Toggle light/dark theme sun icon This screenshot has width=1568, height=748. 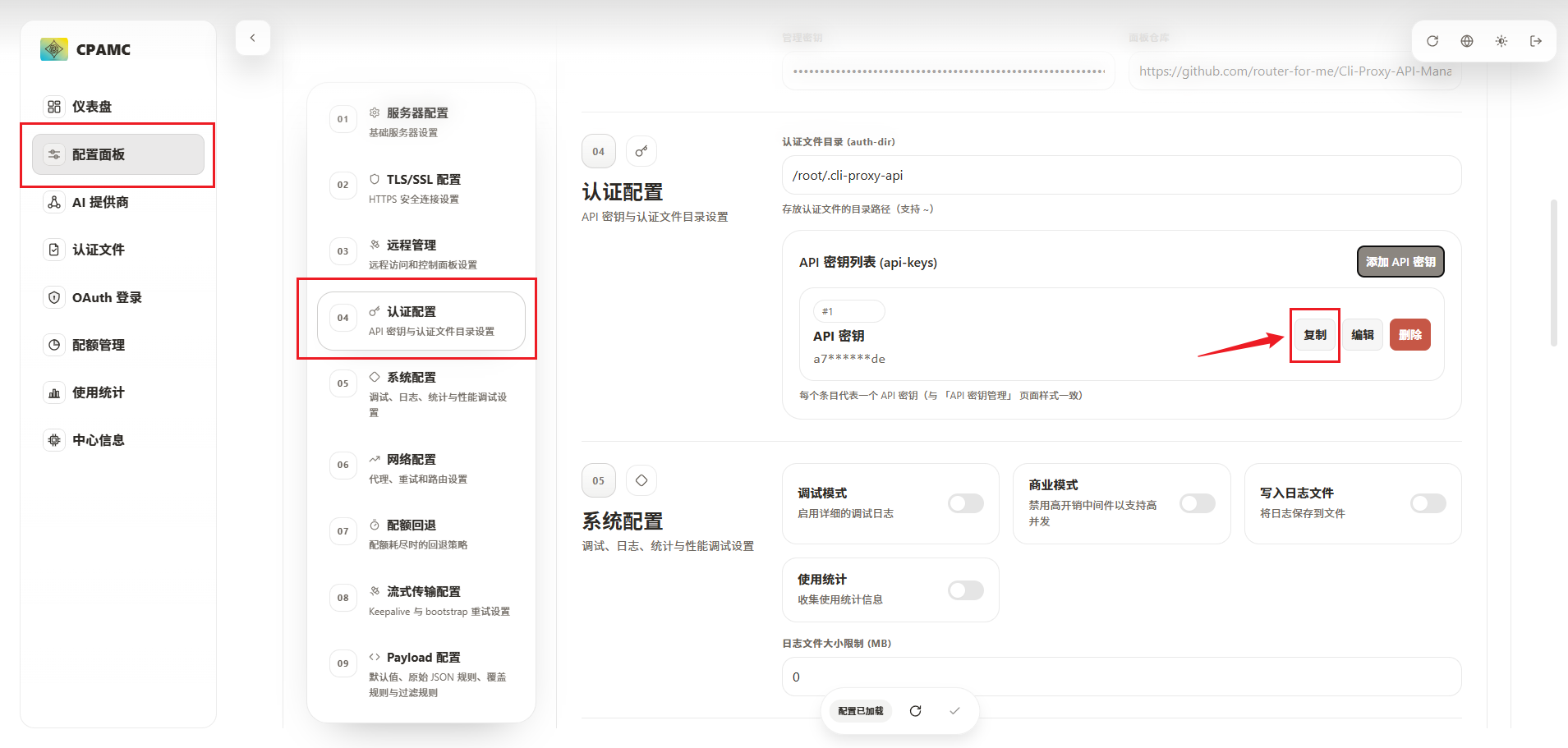pos(1501,41)
